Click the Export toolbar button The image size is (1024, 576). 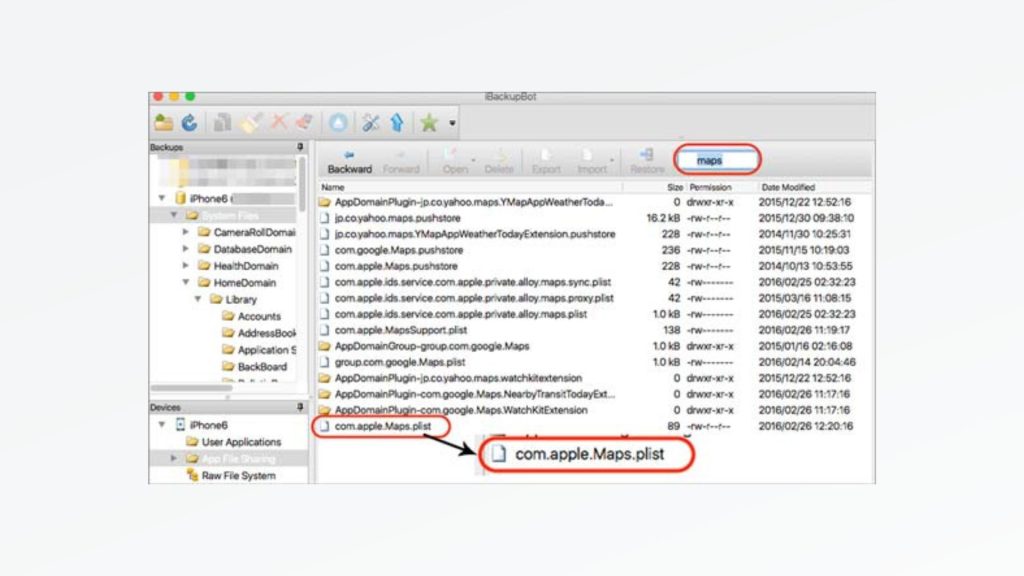(x=546, y=162)
